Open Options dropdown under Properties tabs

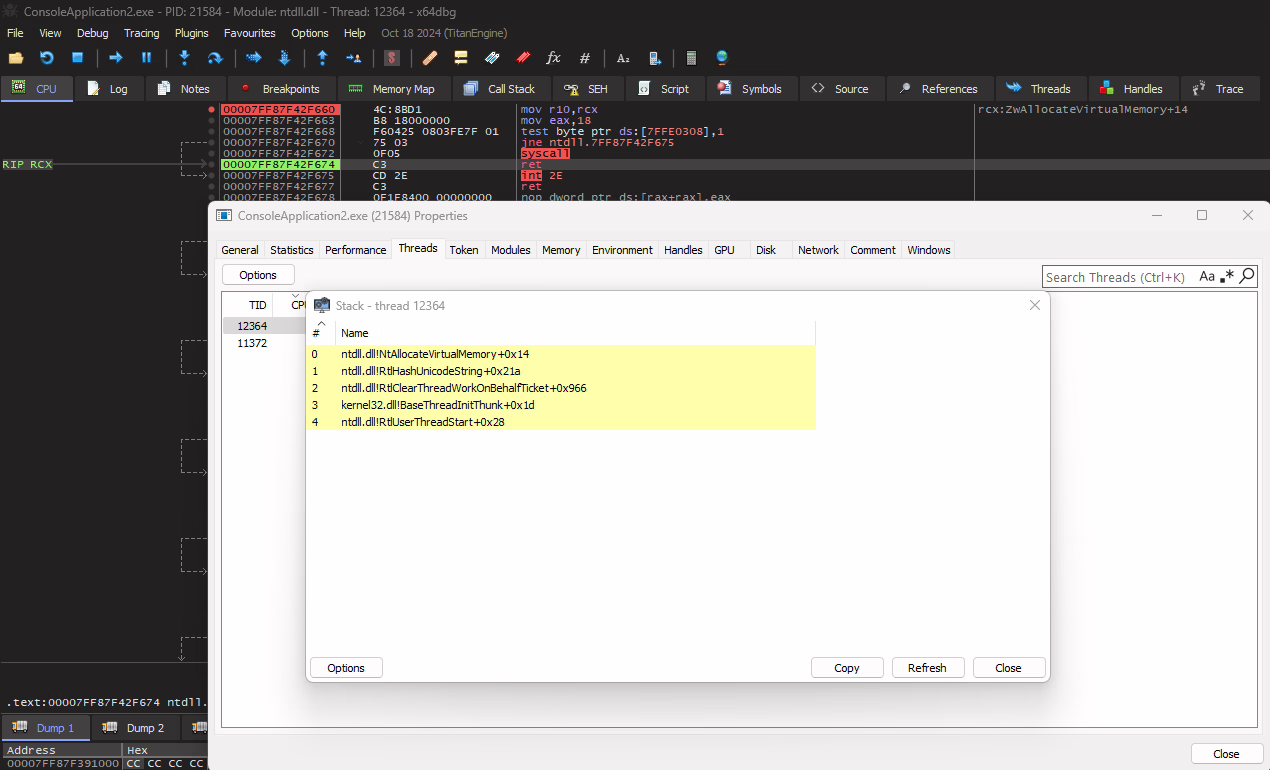[258, 275]
